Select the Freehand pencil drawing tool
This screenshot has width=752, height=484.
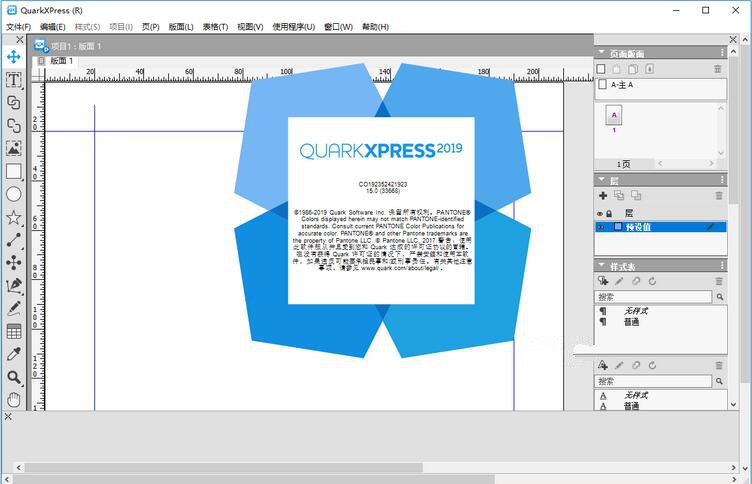13,308
